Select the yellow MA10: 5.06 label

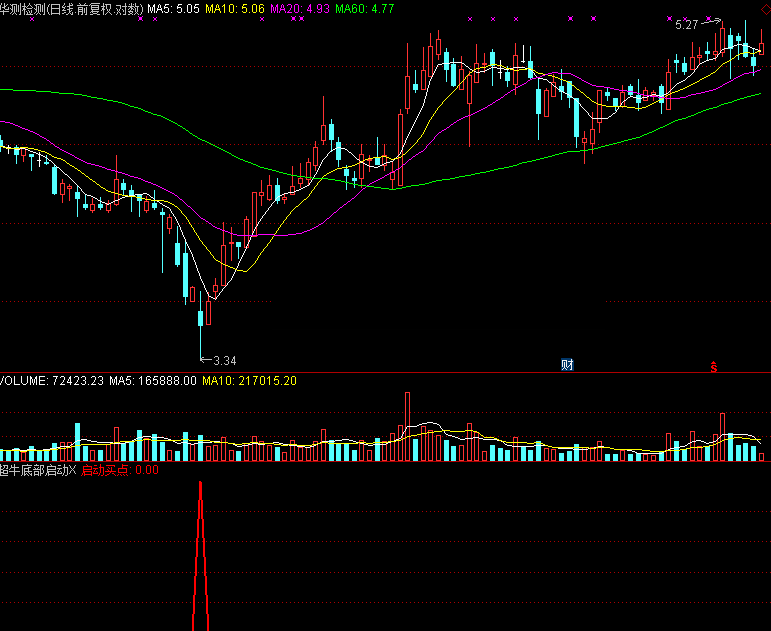pos(235,9)
